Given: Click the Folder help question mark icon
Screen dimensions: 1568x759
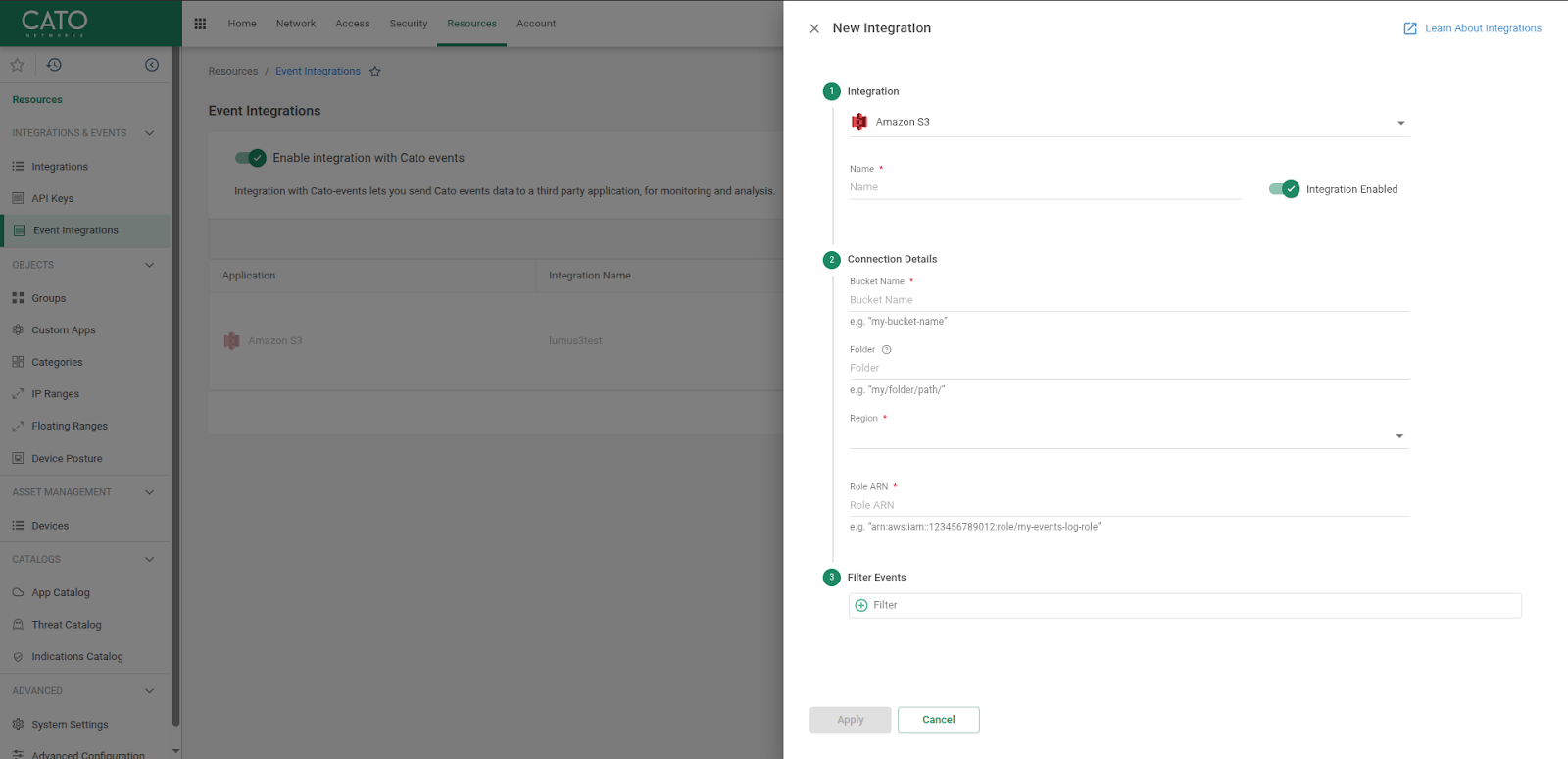Looking at the screenshot, I should [887, 350].
